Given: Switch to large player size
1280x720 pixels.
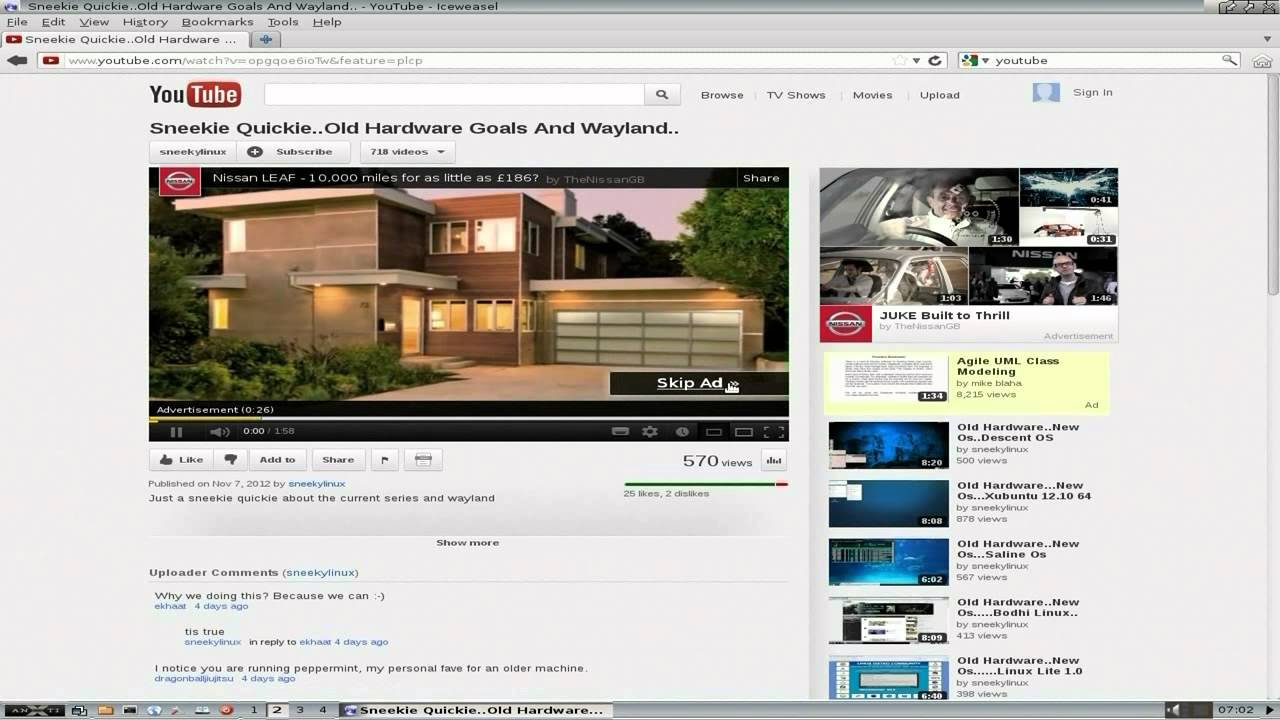Looking at the screenshot, I should [744, 432].
